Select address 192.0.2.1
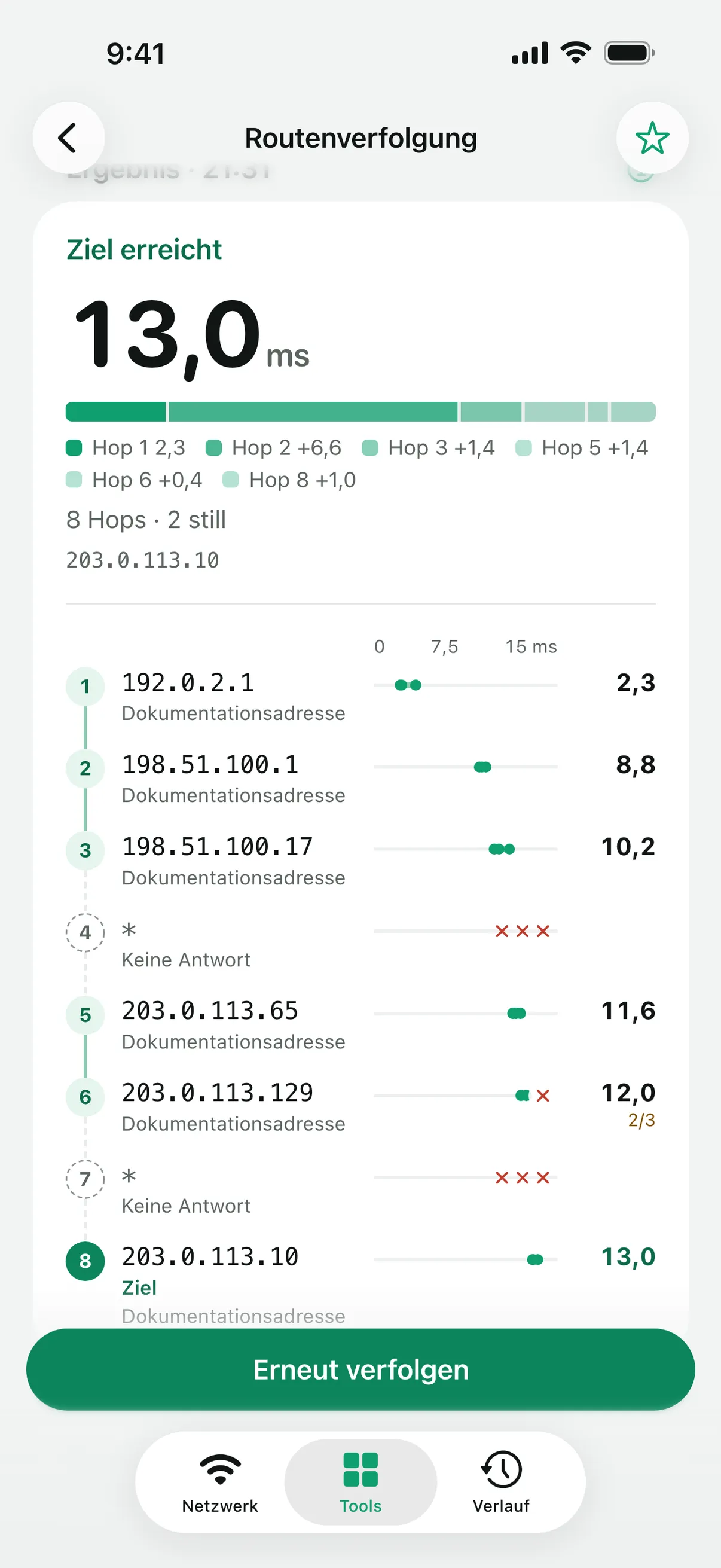The width and height of the screenshot is (721, 1568). [188, 683]
